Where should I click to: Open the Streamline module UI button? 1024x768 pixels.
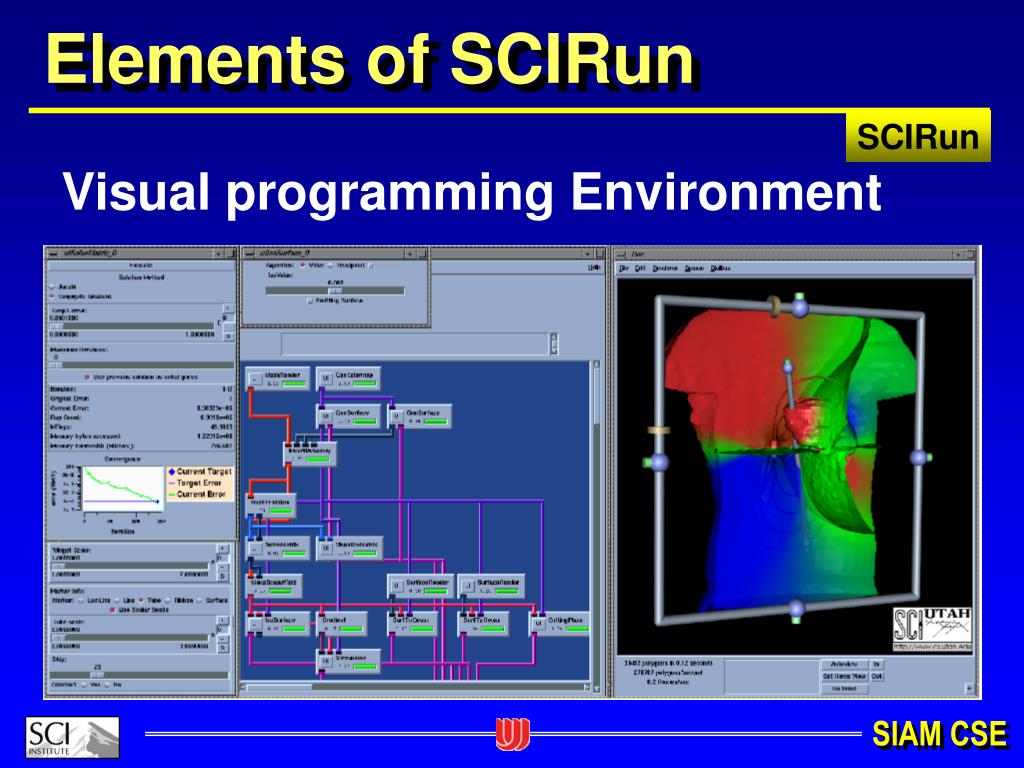326,662
